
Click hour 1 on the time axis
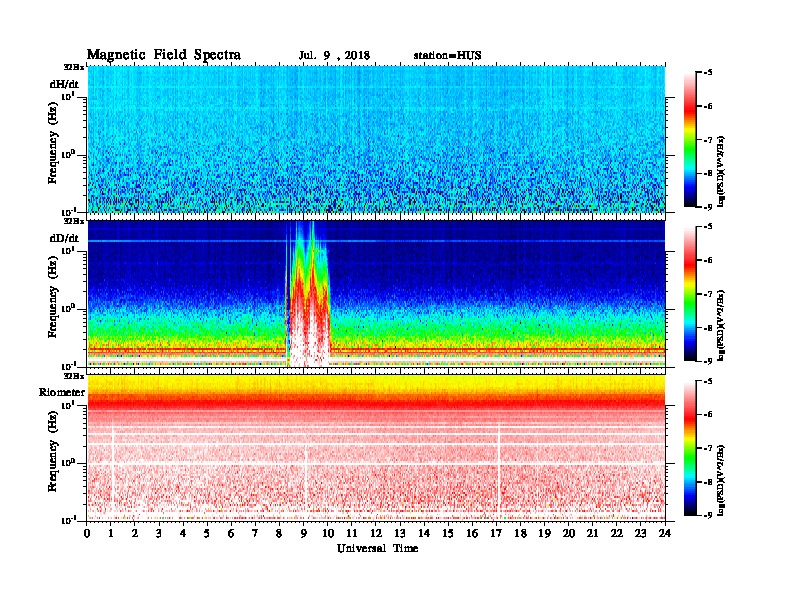tap(111, 534)
